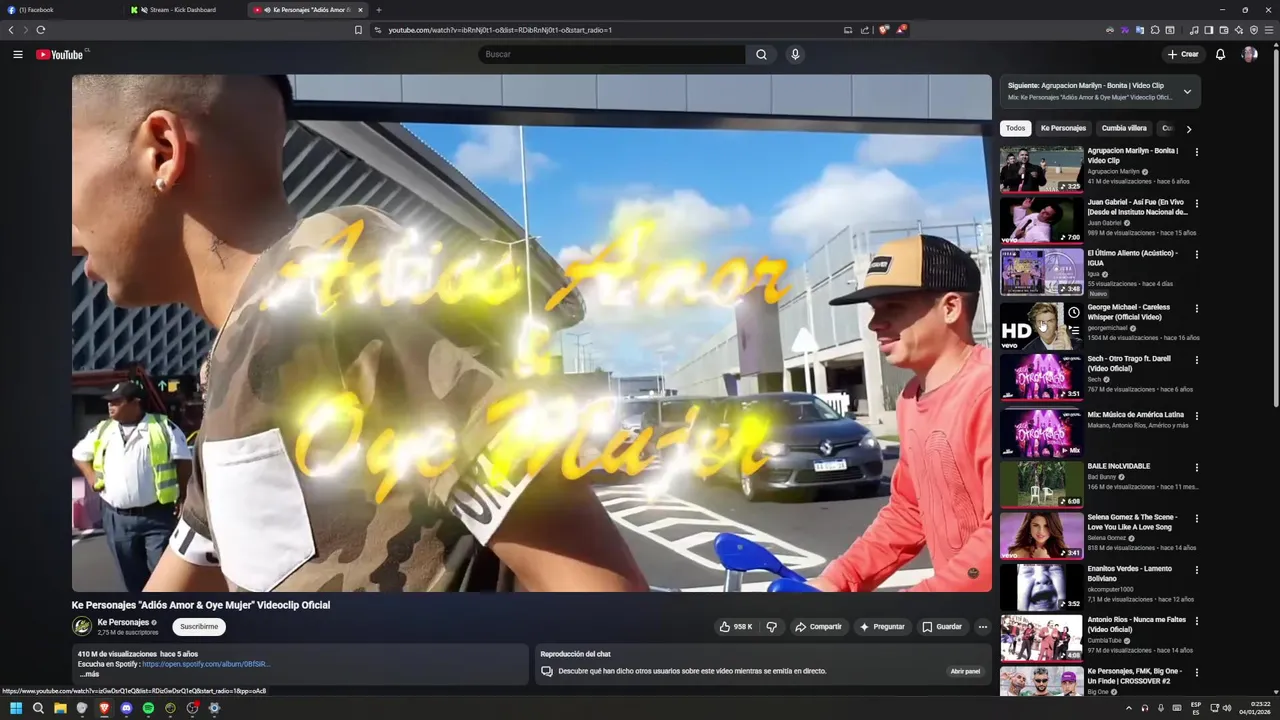Open options for Sech Otro Trago video
The image size is (1280, 720).
click(x=1196, y=360)
